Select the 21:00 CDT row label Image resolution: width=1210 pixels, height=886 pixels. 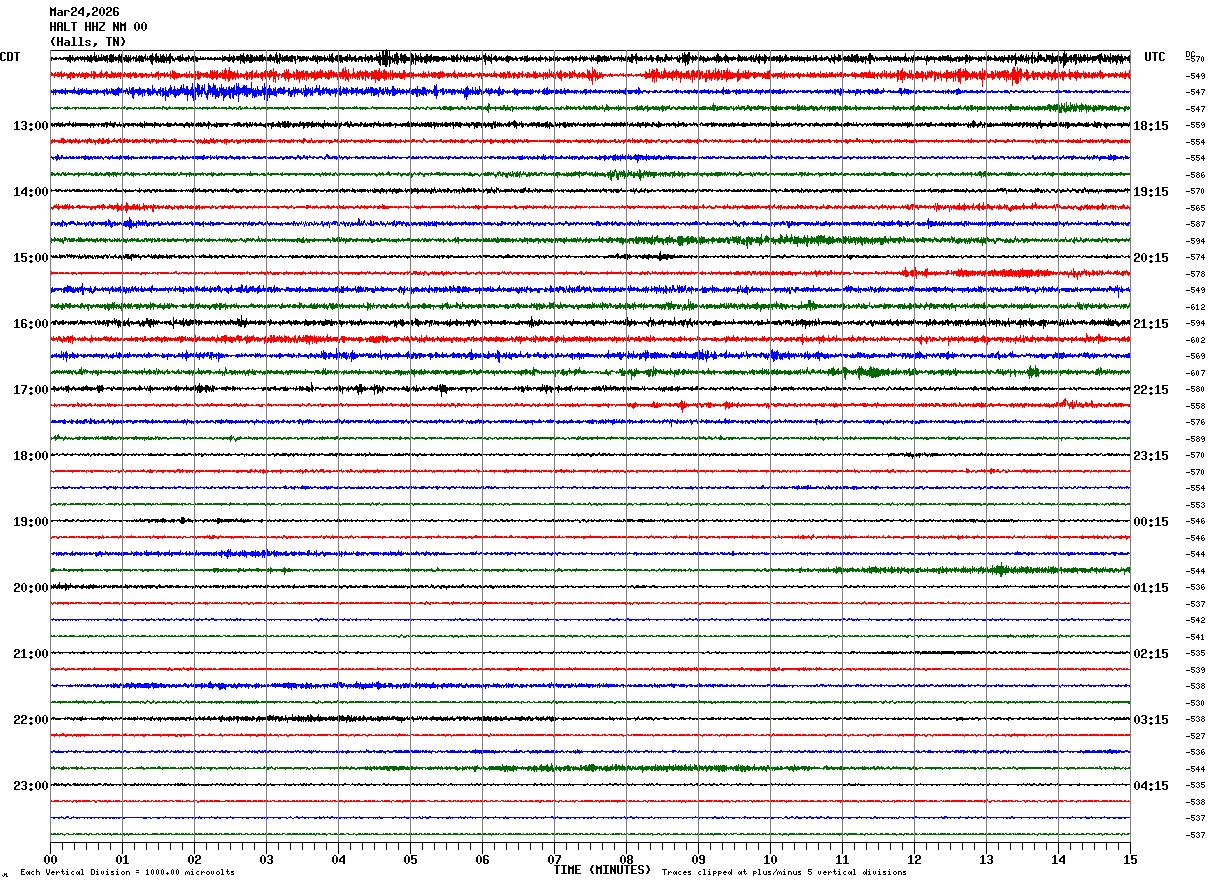point(30,654)
